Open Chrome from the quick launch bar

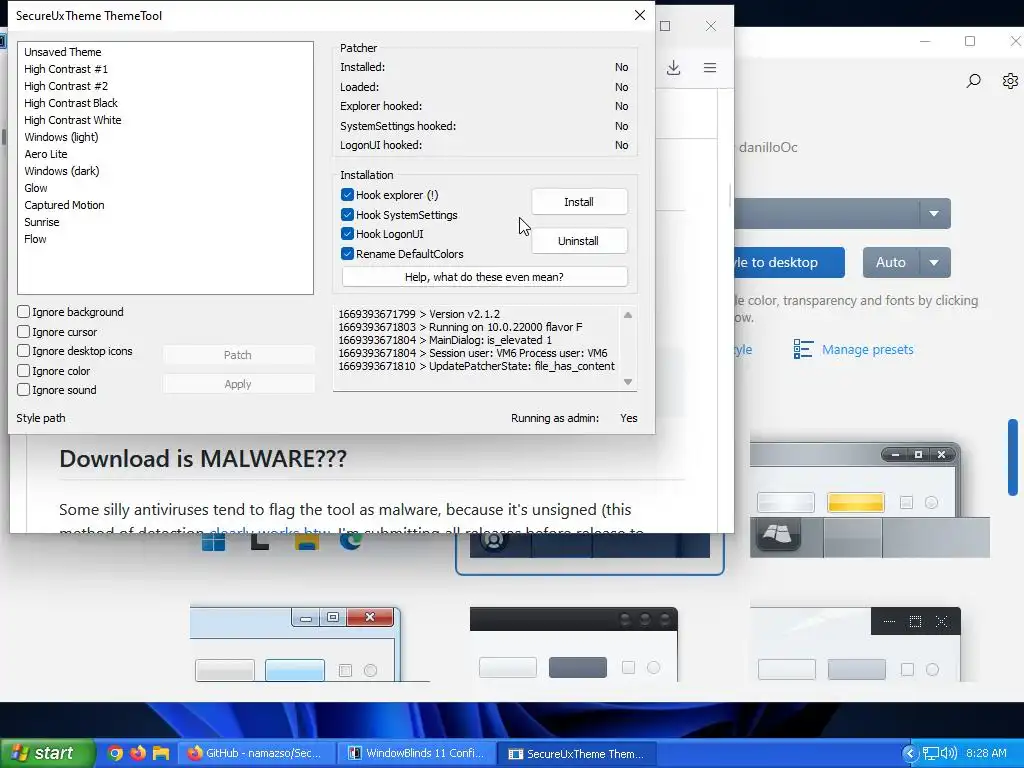[115, 753]
